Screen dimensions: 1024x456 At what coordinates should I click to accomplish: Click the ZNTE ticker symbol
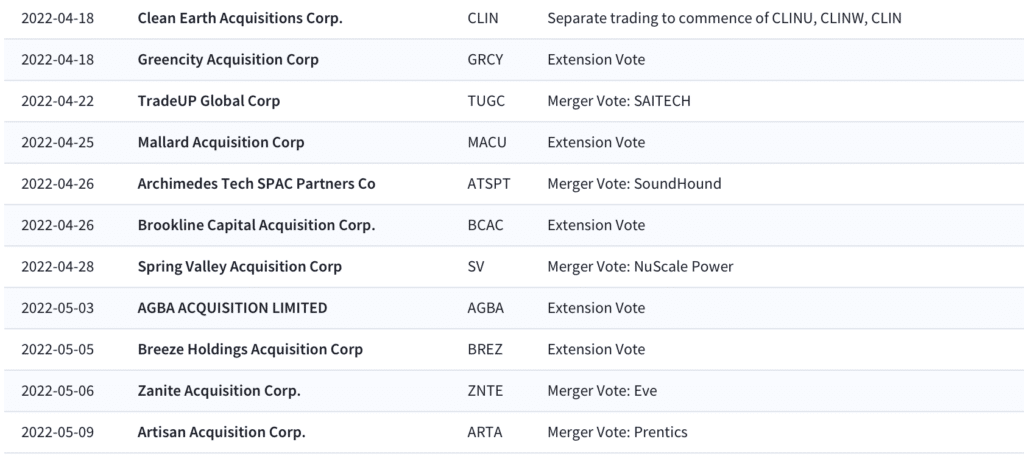(x=485, y=391)
